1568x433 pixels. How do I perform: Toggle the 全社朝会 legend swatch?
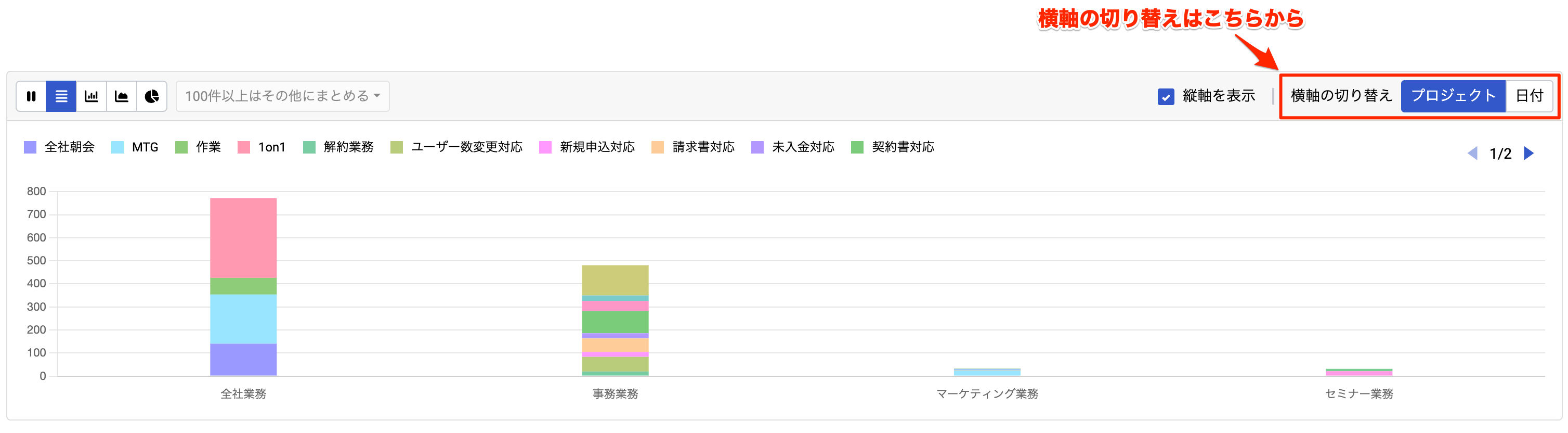[x=31, y=147]
